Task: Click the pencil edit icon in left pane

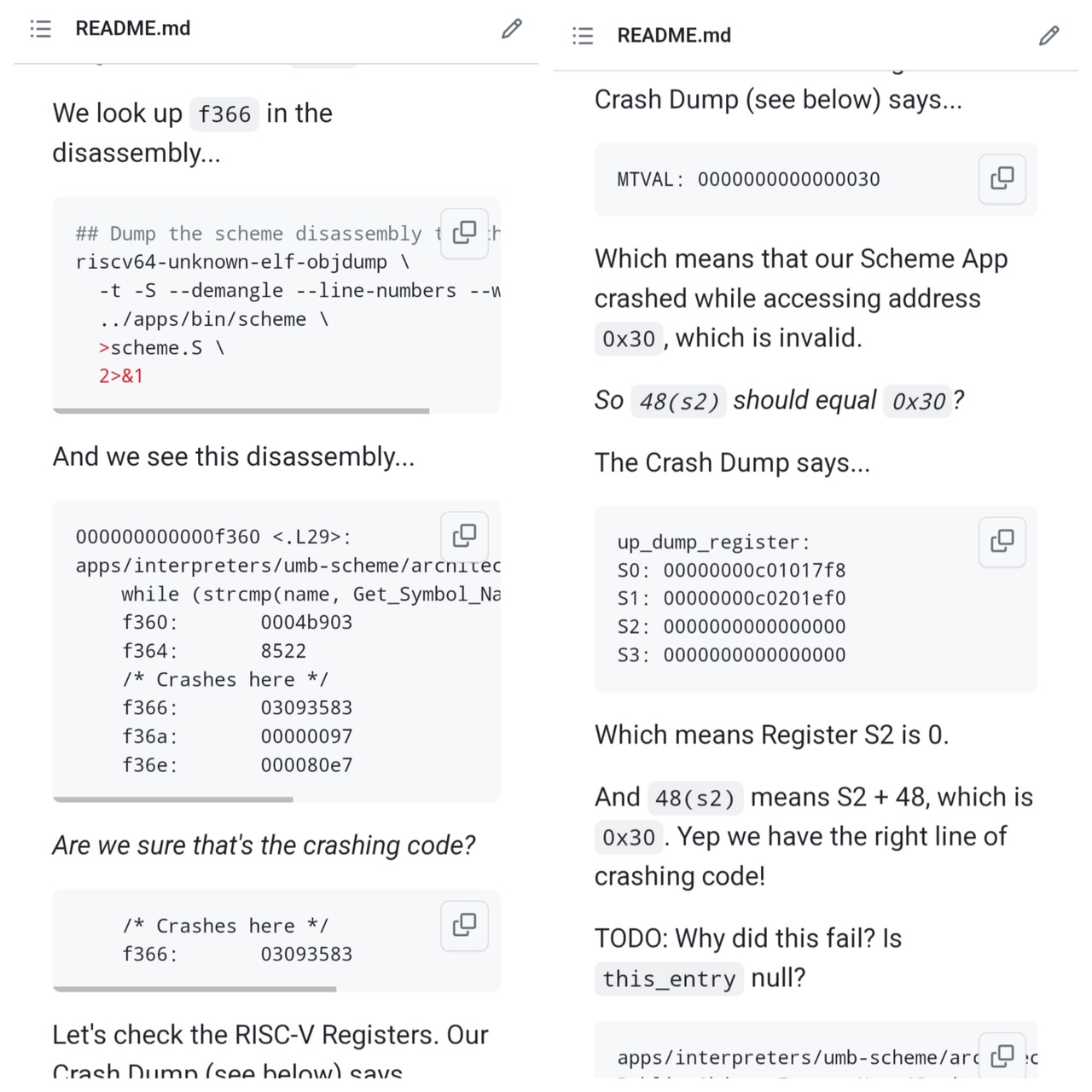Action: click(512, 29)
